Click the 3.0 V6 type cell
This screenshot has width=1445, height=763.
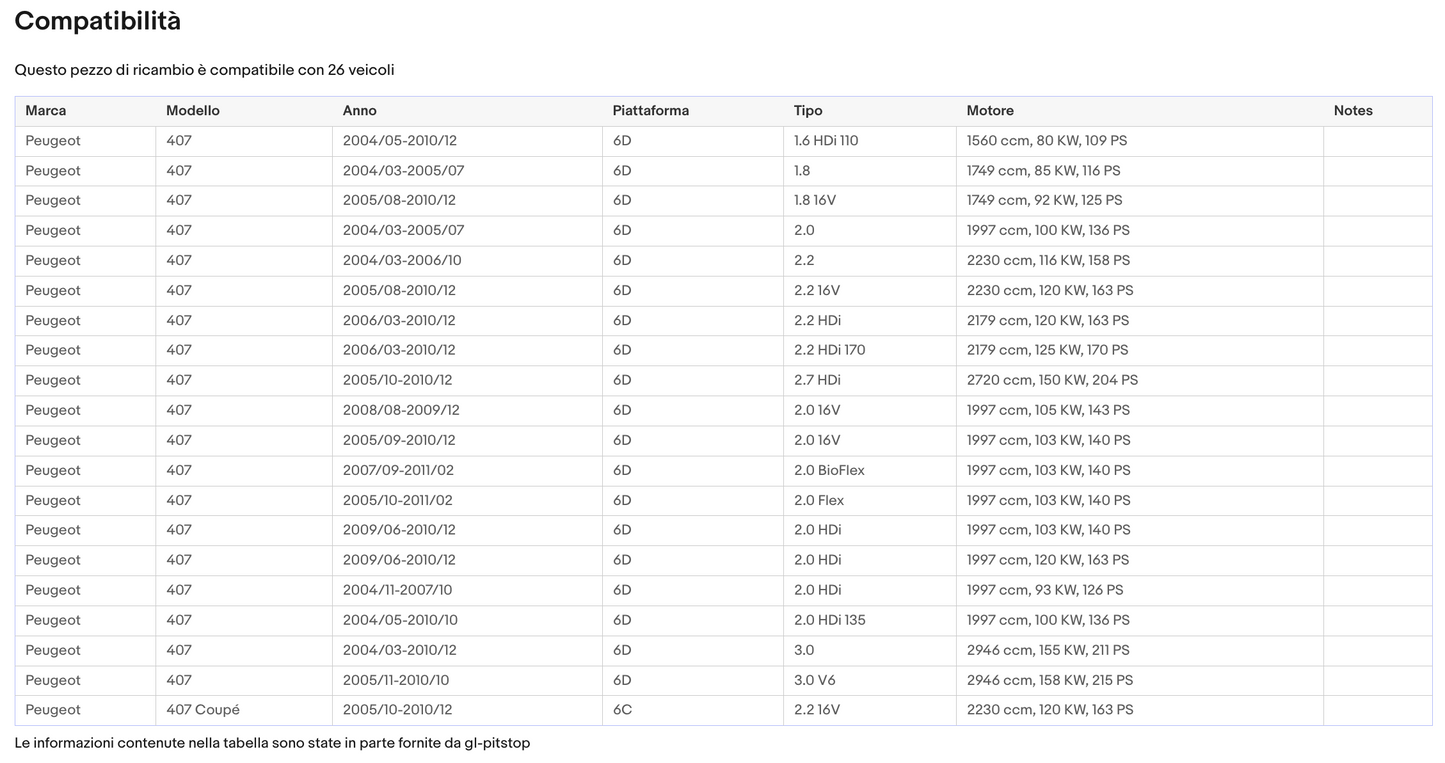click(814, 680)
